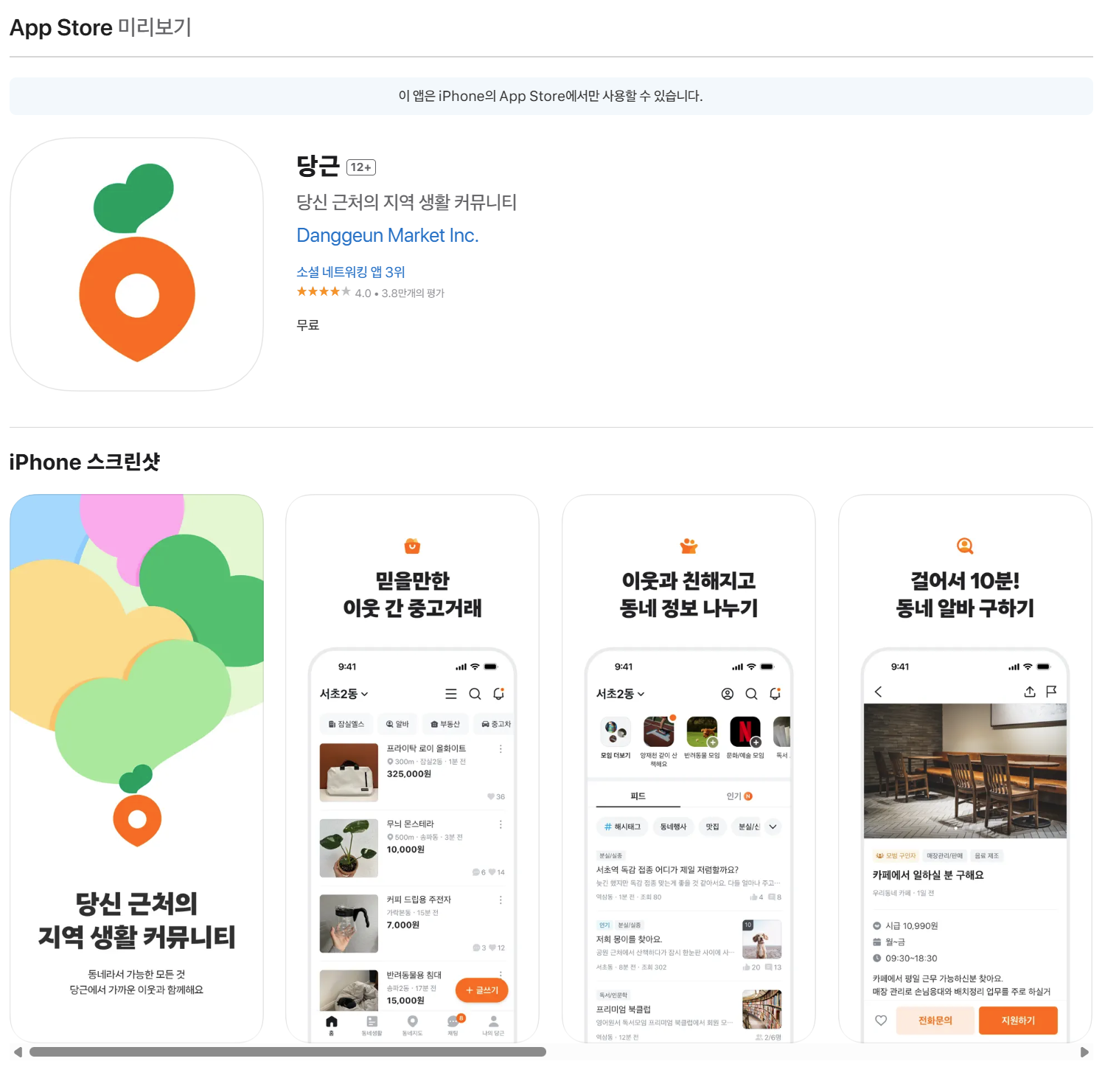The width and height of the screenshot is (1105, 1092).
Task: Click the share icon in the 알바 screenshot
Action: tap(1030, 692)
